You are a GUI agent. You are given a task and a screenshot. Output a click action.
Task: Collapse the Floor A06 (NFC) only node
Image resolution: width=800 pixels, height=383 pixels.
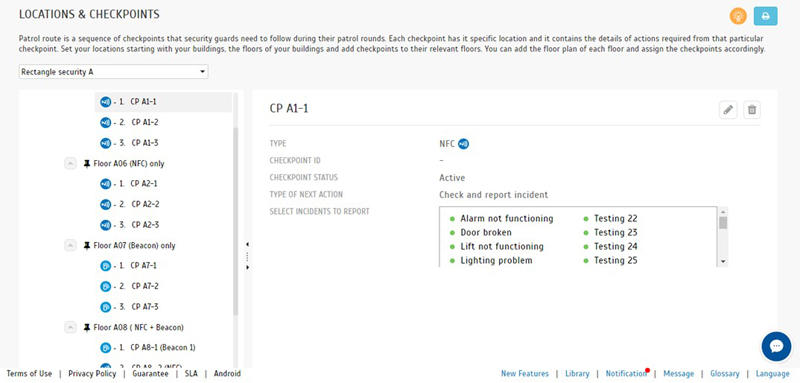70,164
